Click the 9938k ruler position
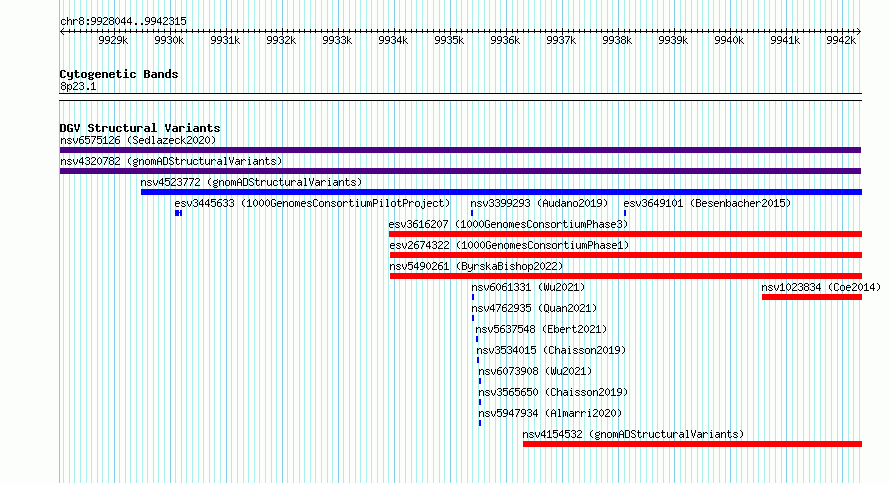890x483 pixels. 617,40
